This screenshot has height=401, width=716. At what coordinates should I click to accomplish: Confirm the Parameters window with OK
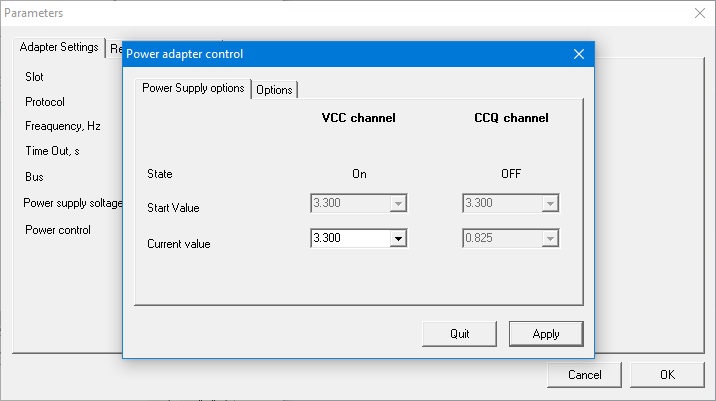pyautogui.click(x=667, y=375)
